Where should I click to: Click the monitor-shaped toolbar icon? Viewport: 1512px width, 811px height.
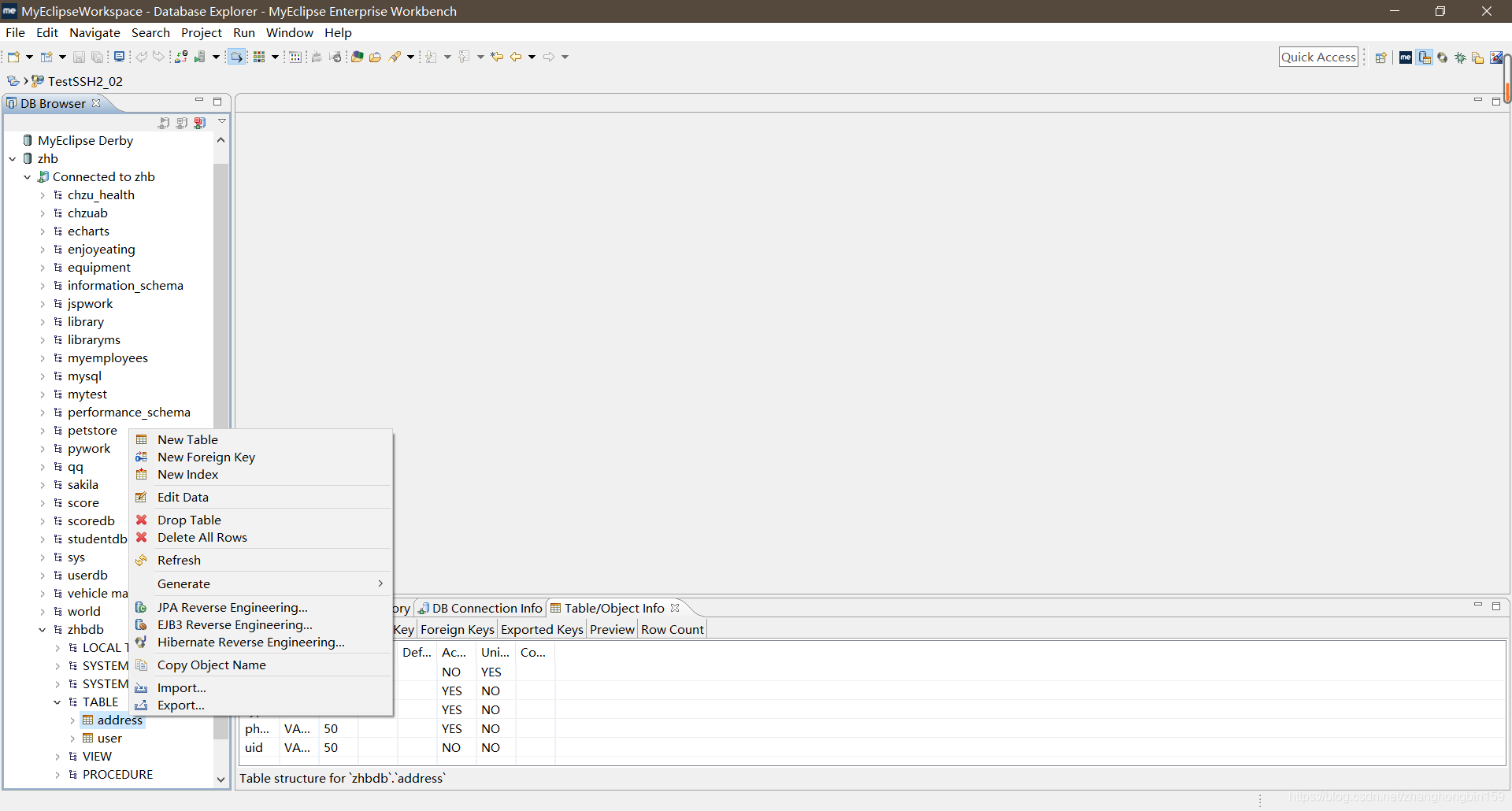pyautogui.click(x=119, y=57)
